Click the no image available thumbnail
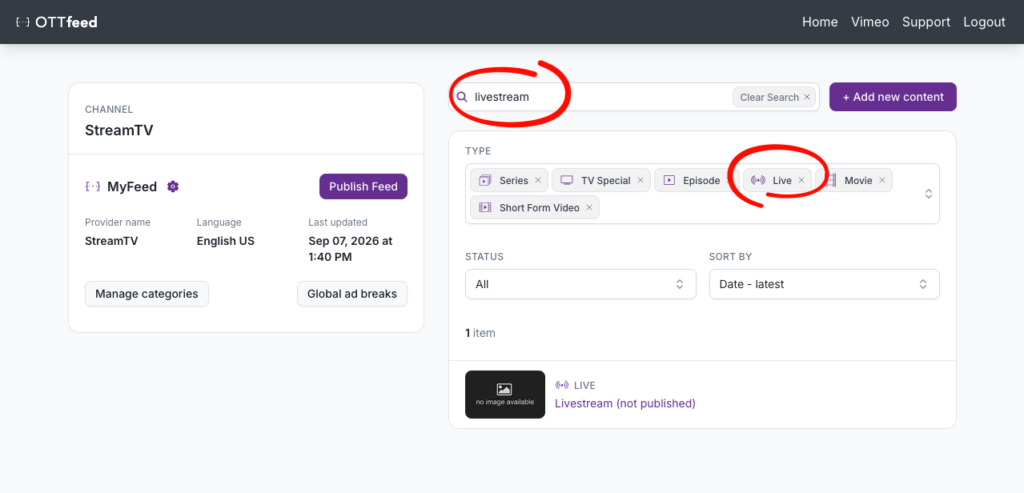 tap(505, 394)
